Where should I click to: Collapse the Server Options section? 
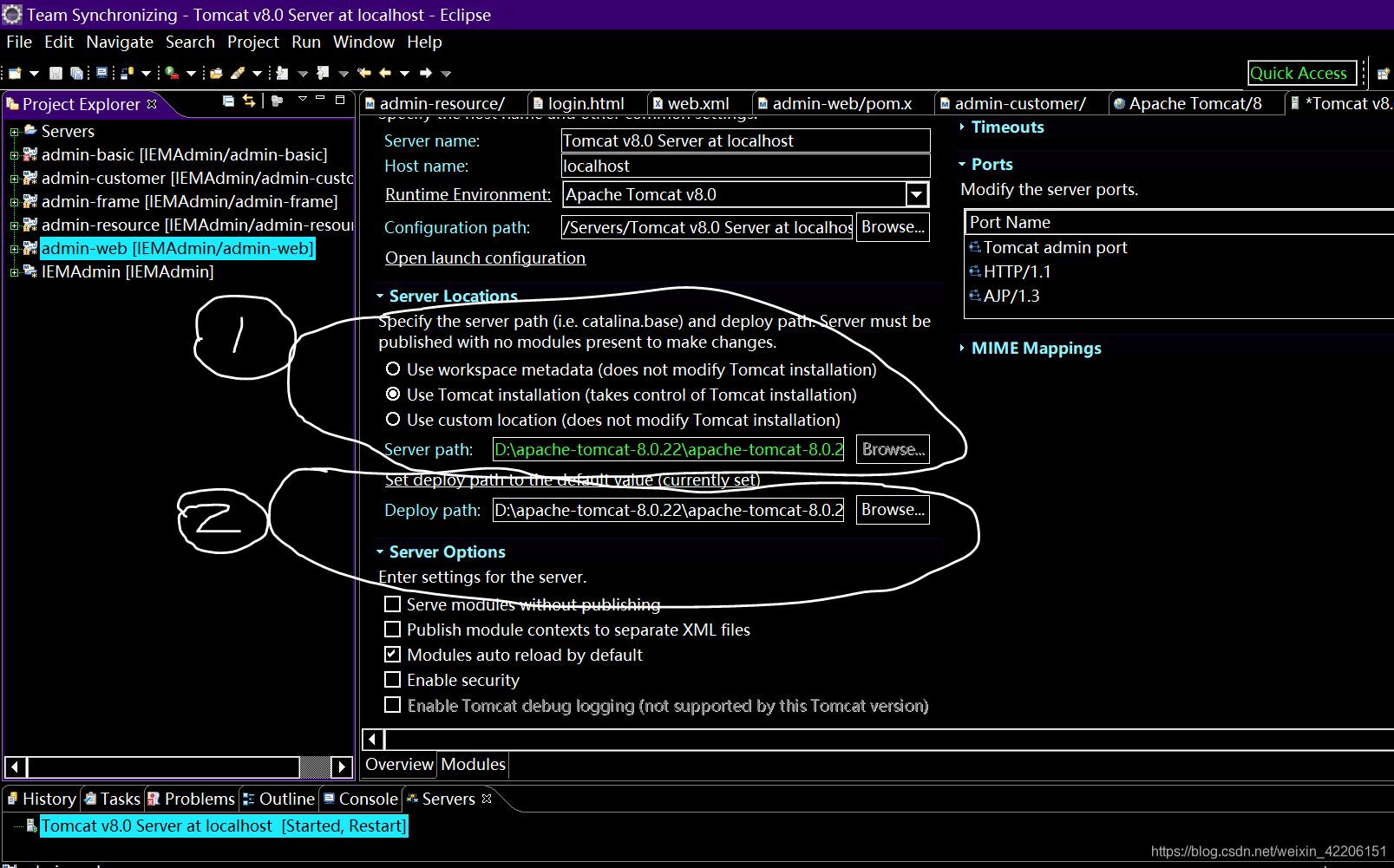pyautogui.click(x=380, y=551)
